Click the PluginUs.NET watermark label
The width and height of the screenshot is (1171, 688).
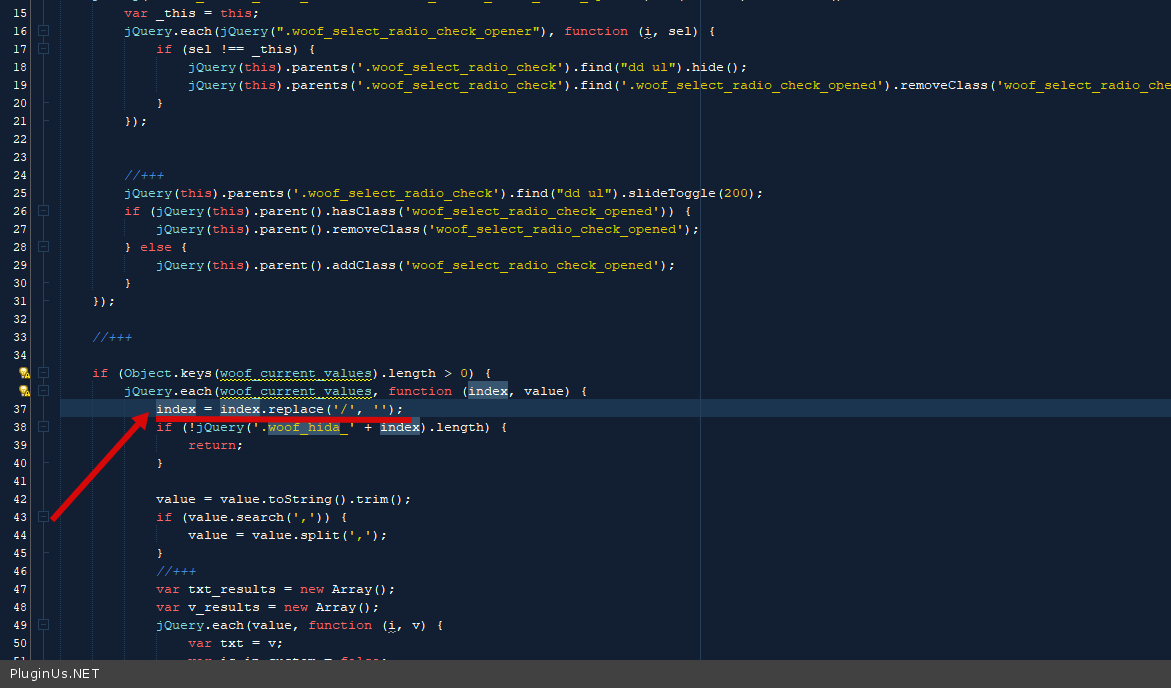55,674
